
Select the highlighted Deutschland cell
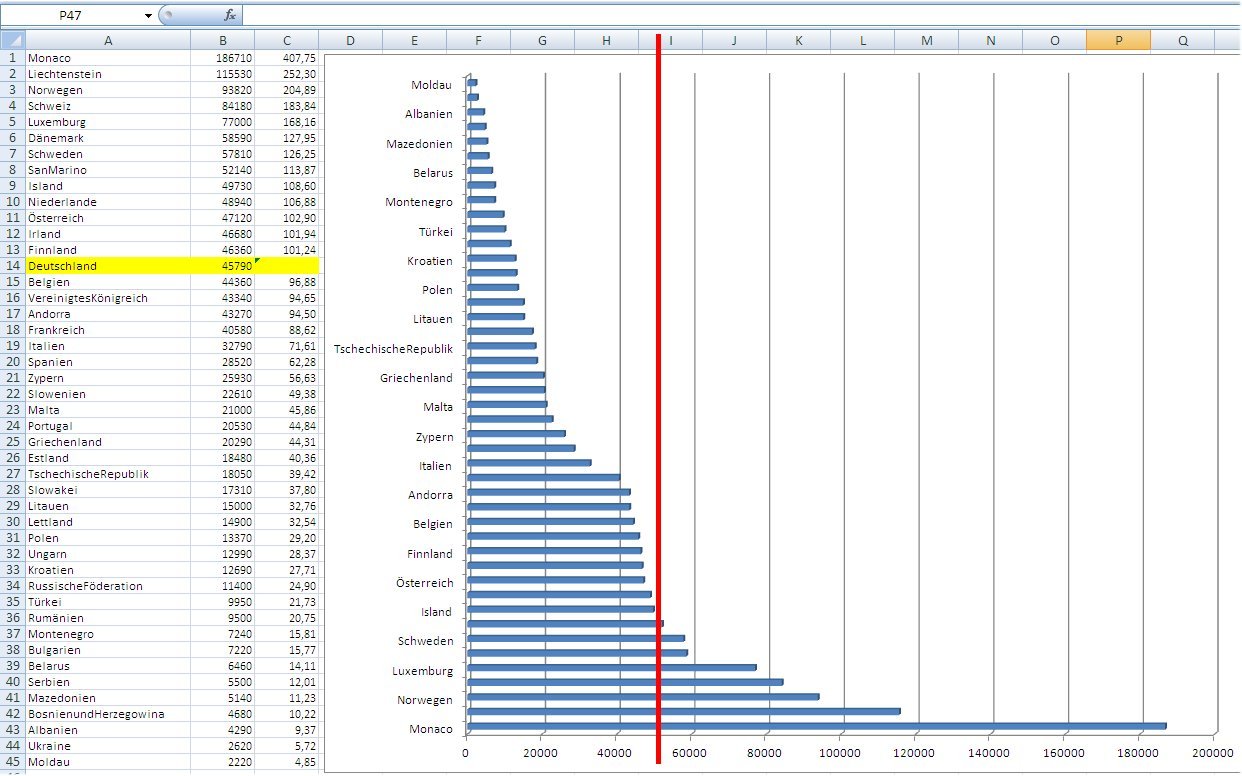pos(108,266)
